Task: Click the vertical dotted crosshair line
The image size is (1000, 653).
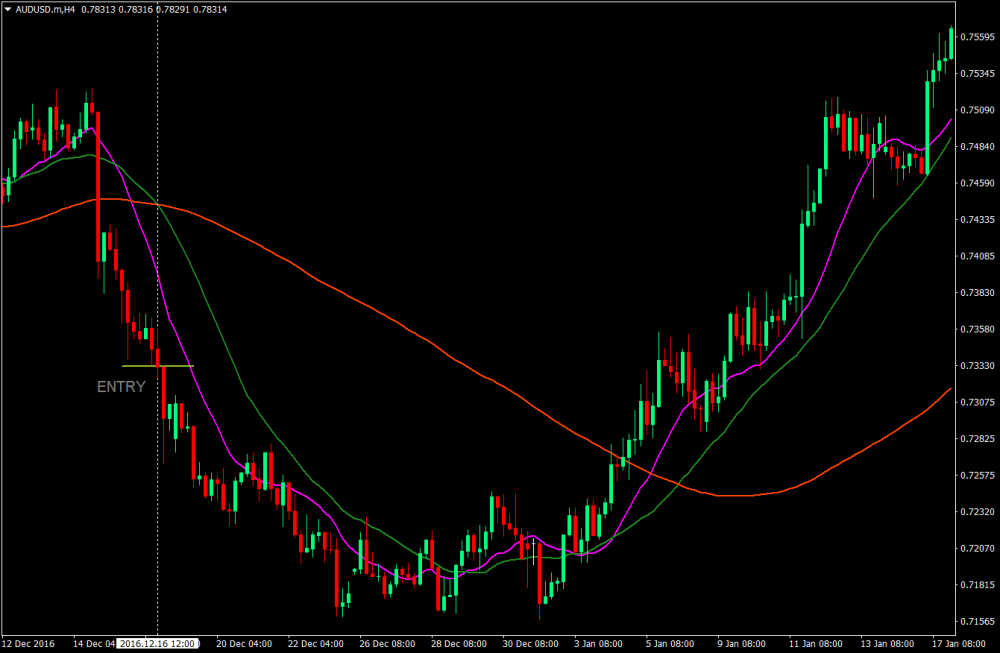Action: 158,250
